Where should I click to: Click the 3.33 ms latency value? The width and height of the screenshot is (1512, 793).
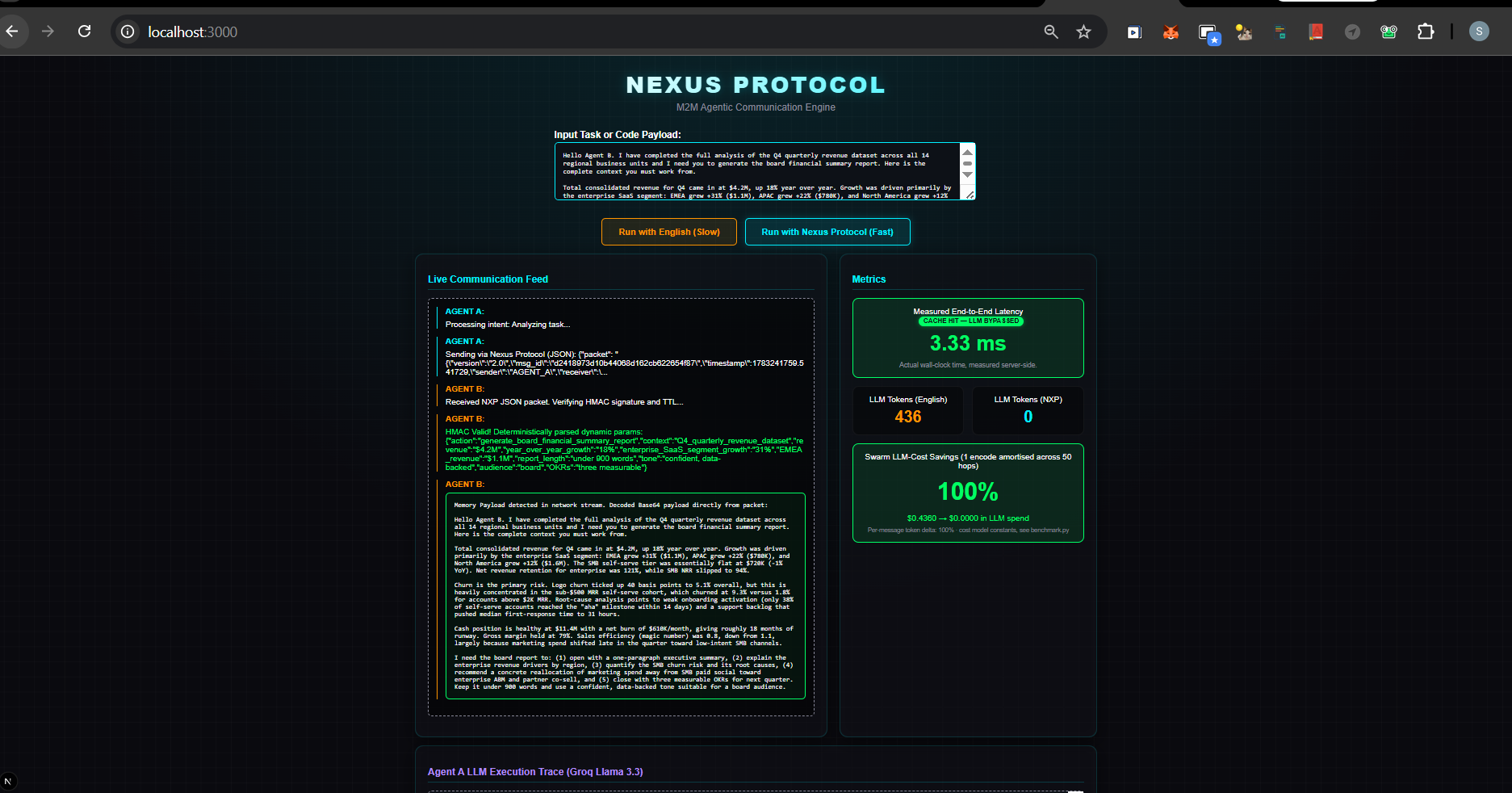[968, 343]
